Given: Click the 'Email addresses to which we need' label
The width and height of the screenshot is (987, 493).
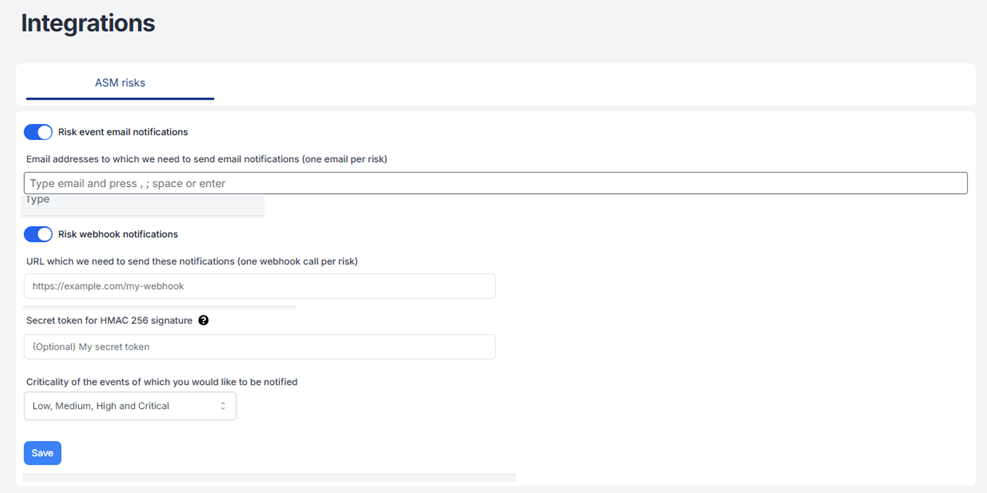Looking at the screenshot, I should (207, 159).
